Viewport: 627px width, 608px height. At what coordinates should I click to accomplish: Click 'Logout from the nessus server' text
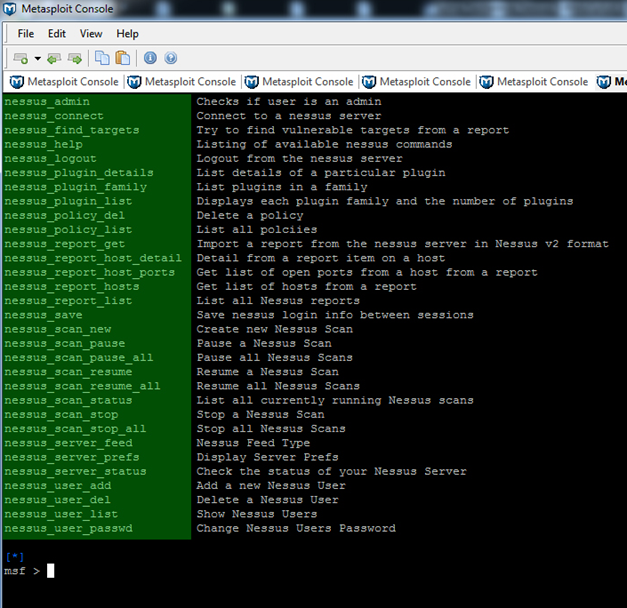pyautogui.click(x=300, y=158)
